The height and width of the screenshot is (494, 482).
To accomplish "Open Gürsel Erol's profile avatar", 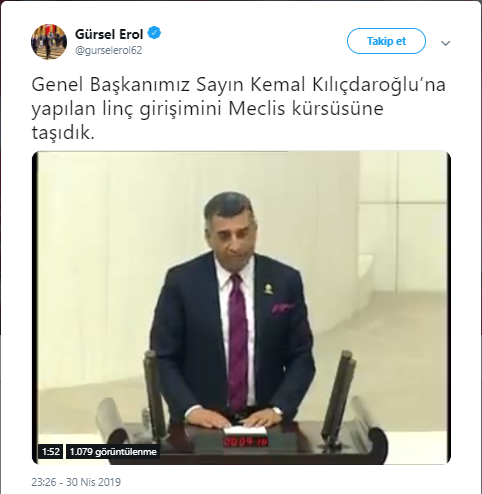I will coord(49,42).
